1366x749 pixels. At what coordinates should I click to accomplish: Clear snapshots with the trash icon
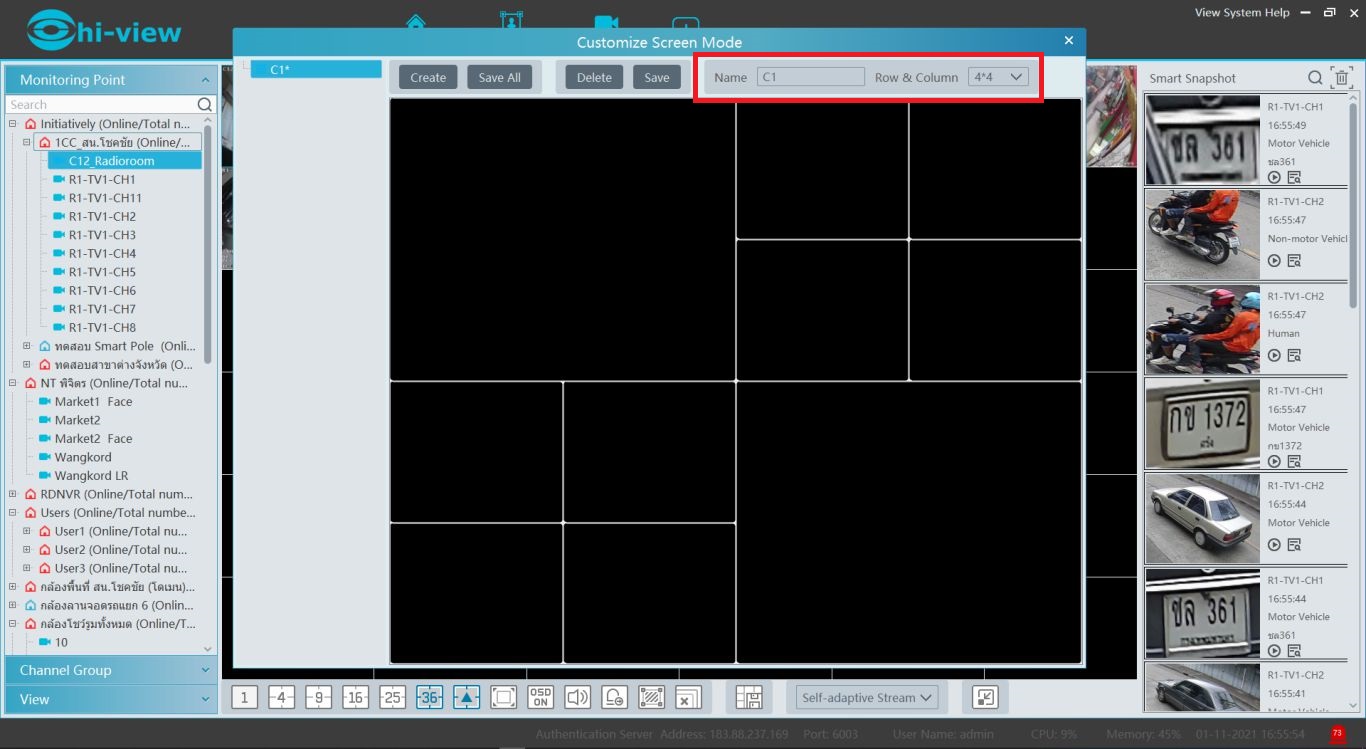click(x=1341, y=78)
